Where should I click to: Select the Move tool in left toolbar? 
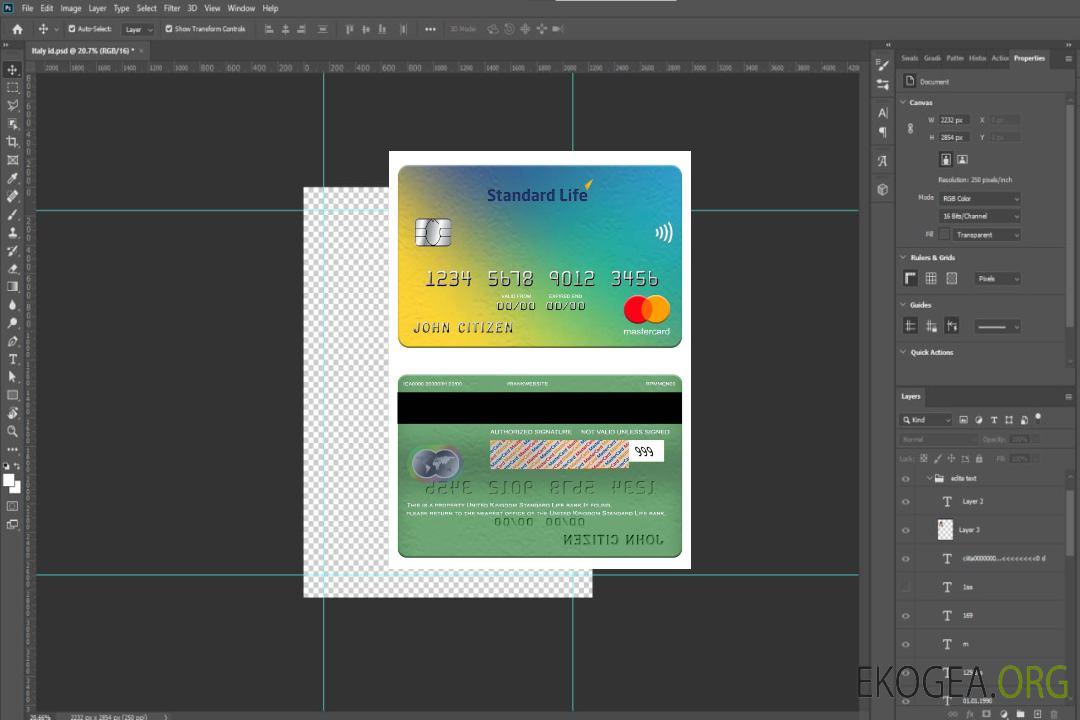12,70
